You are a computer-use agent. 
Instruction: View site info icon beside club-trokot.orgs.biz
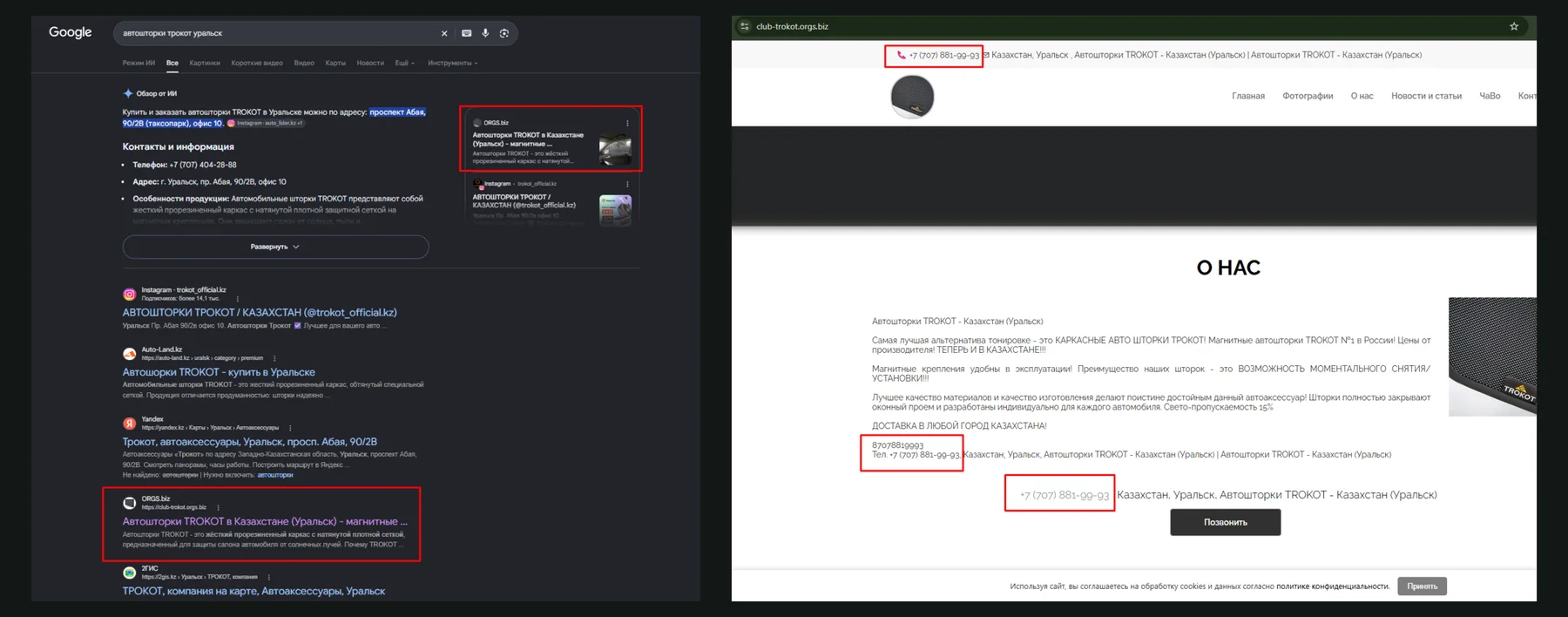744,26
